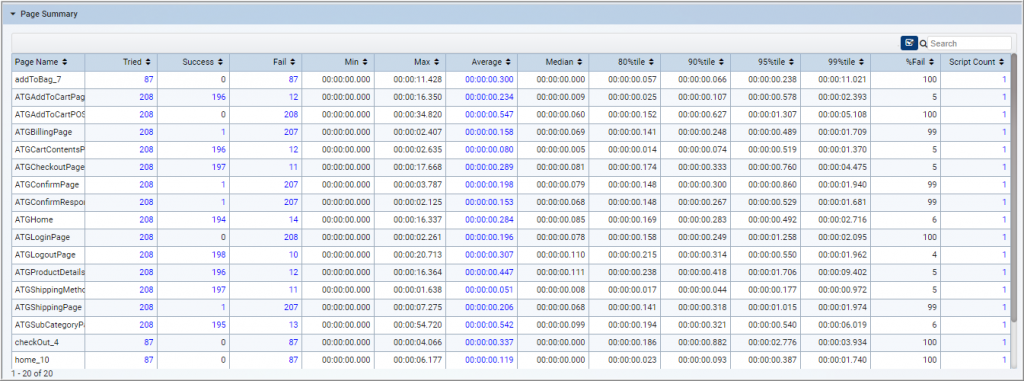
Task: Sort table by Average column
Action: point(490,62)
